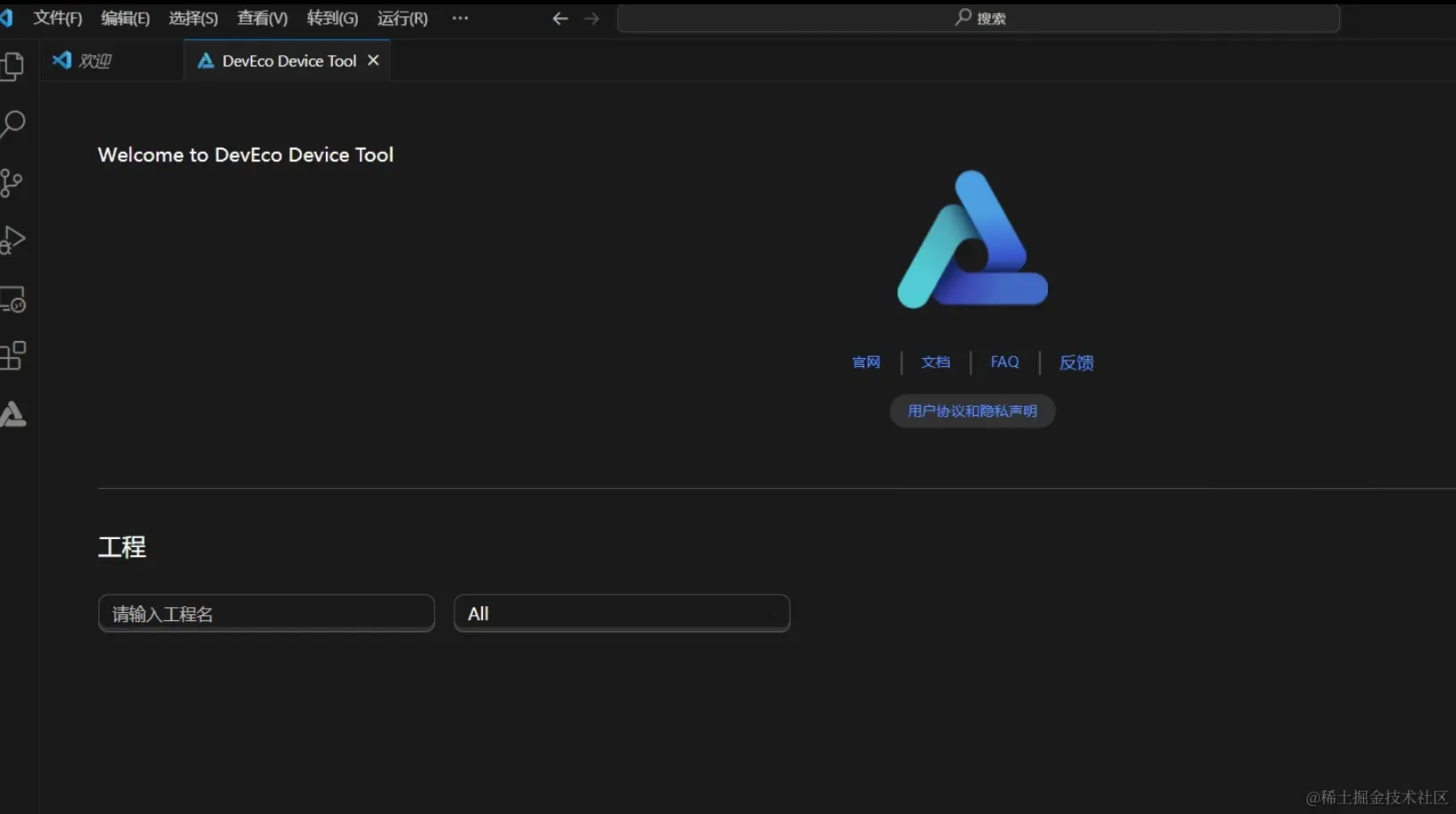
Task: Open the FAQ link
Action: click(1004, 361)
